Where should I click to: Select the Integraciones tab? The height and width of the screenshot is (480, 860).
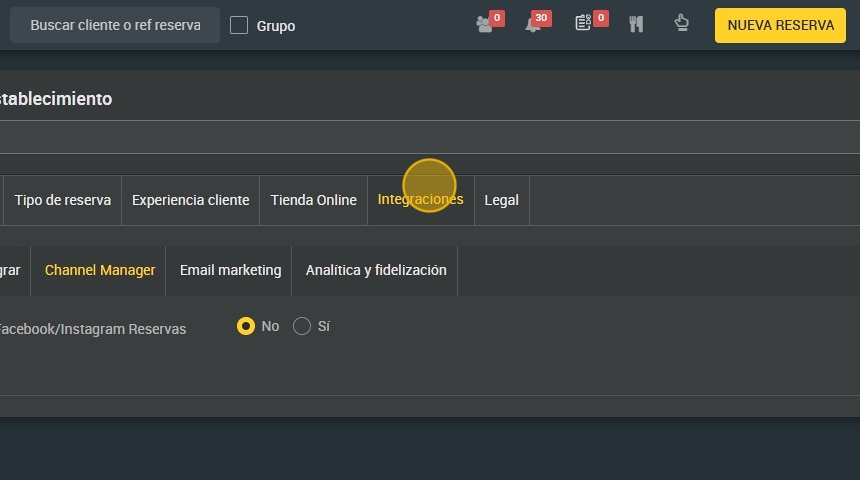pyautogui.click(x=421, y=200)
